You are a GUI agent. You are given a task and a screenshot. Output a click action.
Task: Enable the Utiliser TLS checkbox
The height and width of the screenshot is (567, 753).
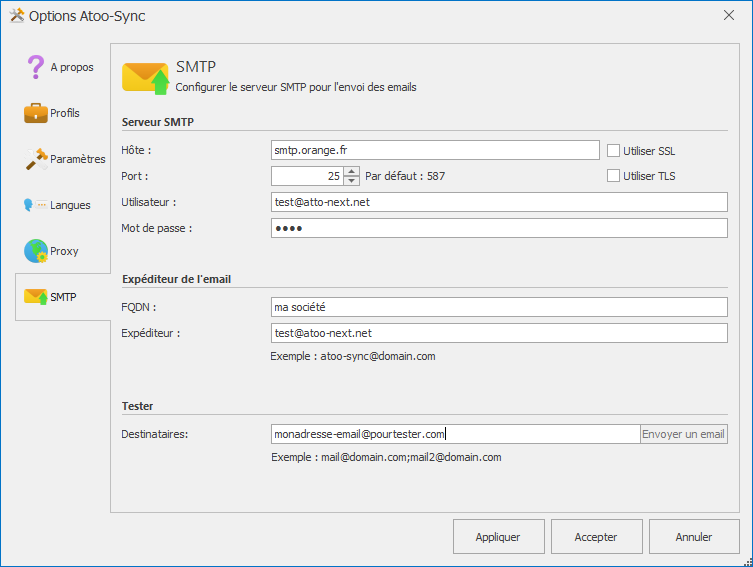[614, 176]
